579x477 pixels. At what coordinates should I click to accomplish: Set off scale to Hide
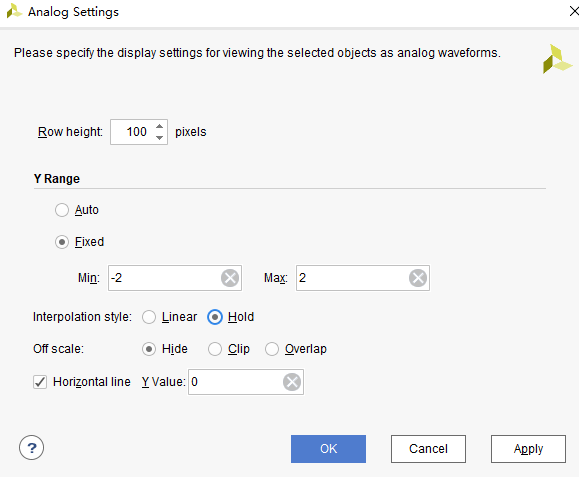tap(149, 349)
